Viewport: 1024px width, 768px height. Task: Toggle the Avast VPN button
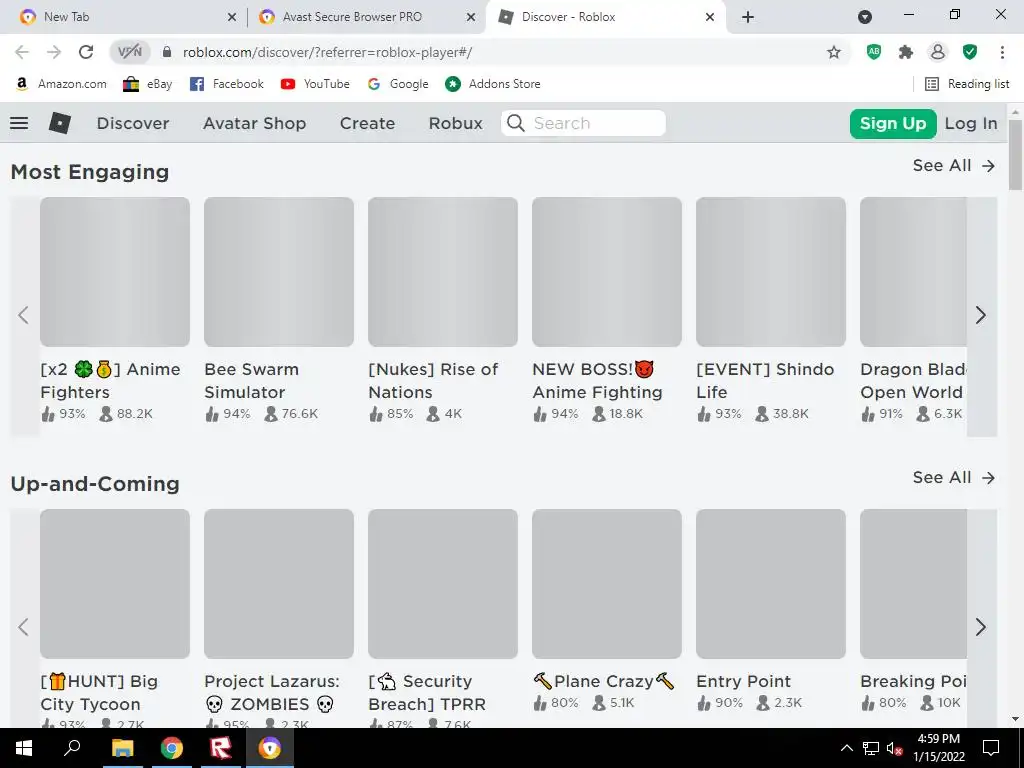click(130, 52)
